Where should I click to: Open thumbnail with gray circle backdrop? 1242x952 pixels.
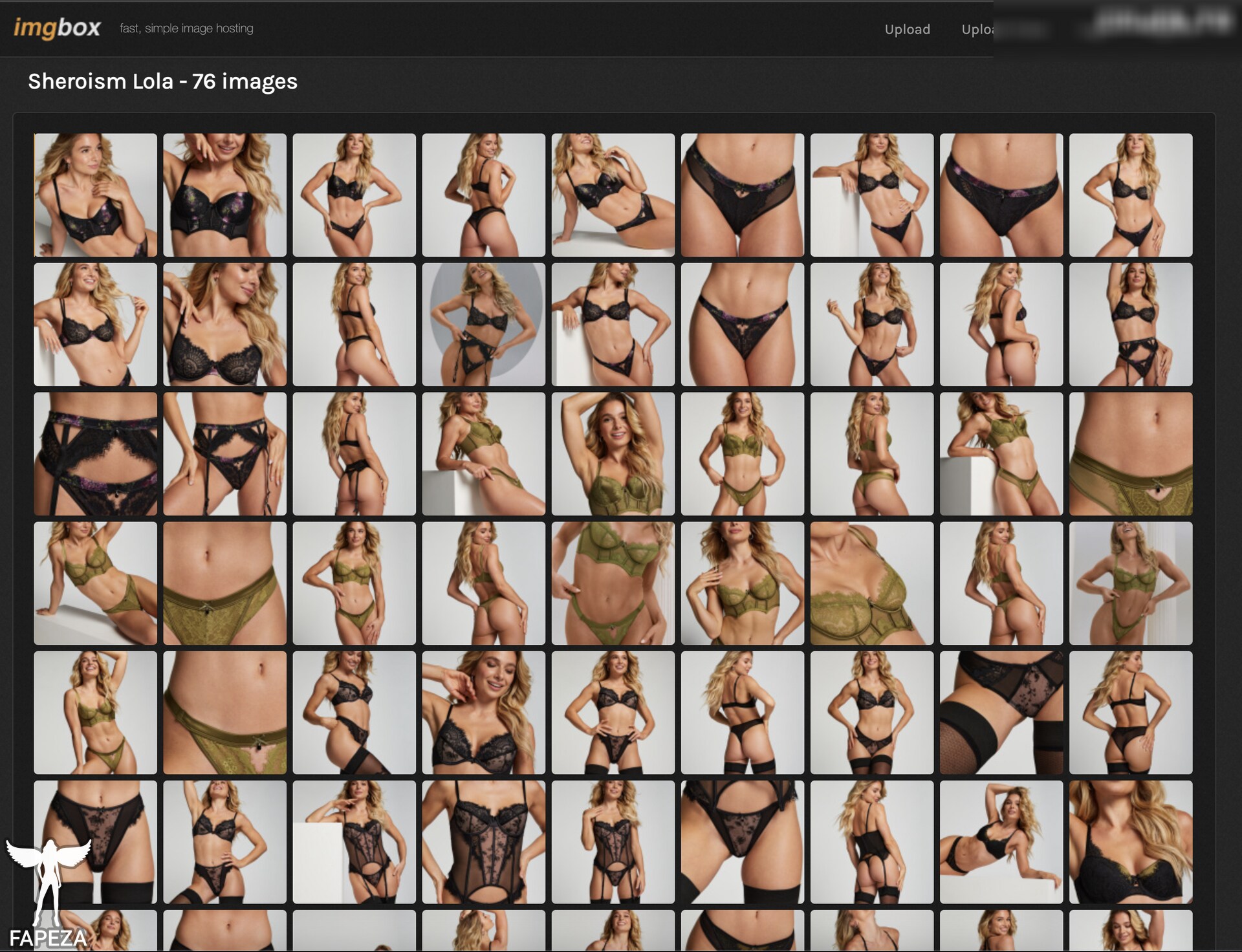click(x=484, y=325)
